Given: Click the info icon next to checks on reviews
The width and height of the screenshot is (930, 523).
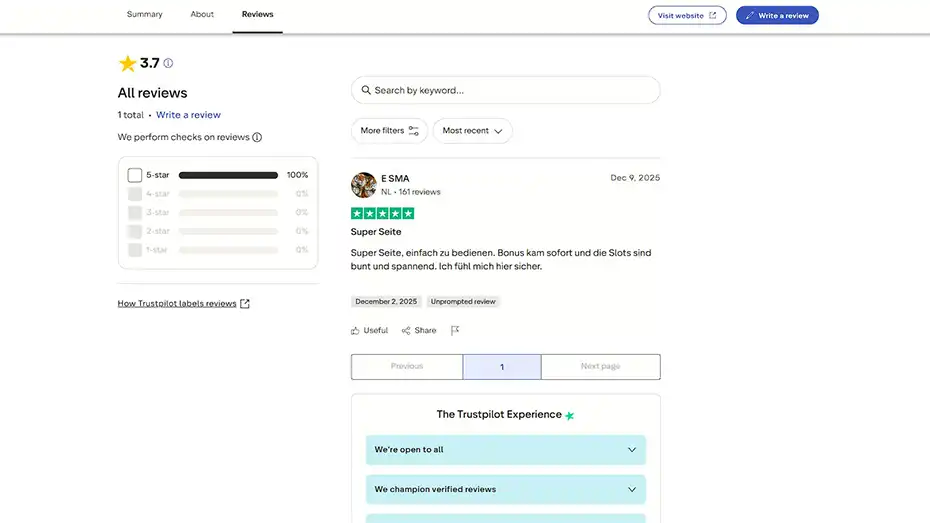Looking at the screenshot, I should tap(257, 137).
